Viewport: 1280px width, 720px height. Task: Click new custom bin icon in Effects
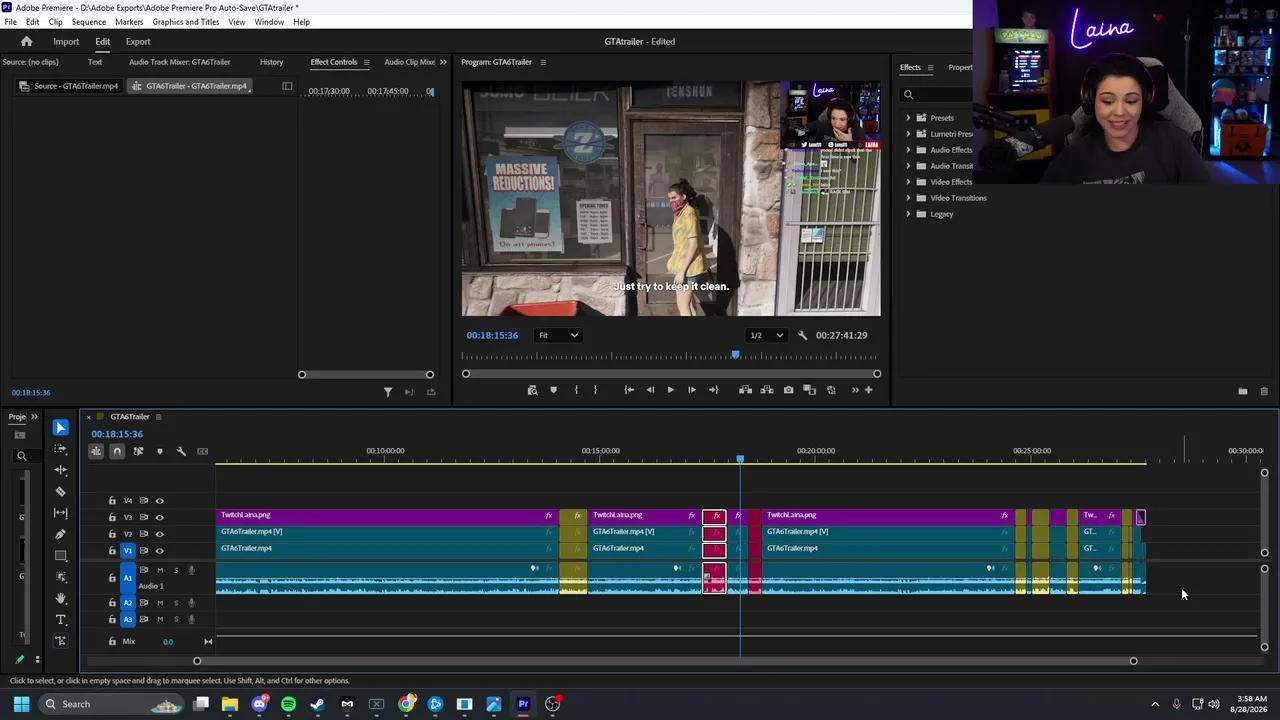[x=1243, y=392]
